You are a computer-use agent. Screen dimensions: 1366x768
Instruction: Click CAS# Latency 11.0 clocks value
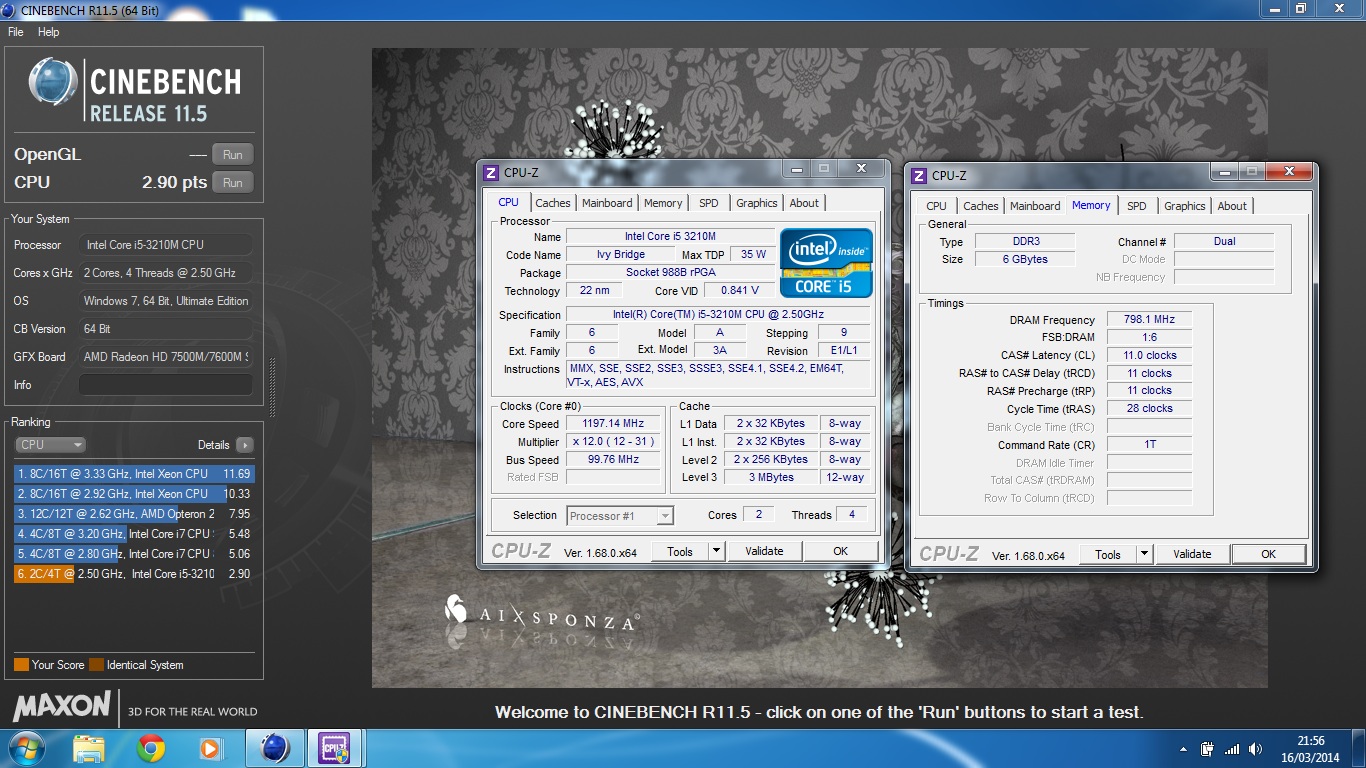tap(1149, 356)
